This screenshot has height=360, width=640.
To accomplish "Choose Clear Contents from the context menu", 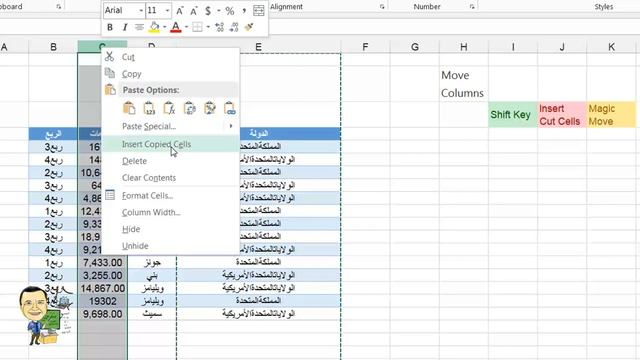I will coord(170,178).
